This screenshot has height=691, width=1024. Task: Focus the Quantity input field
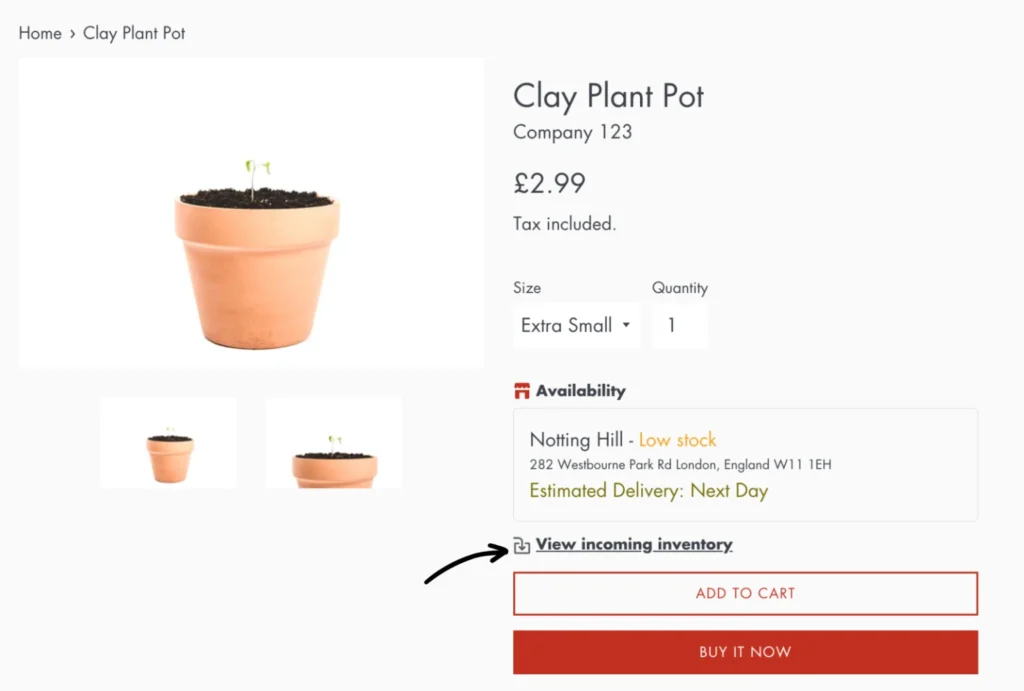tap(679, 326)
